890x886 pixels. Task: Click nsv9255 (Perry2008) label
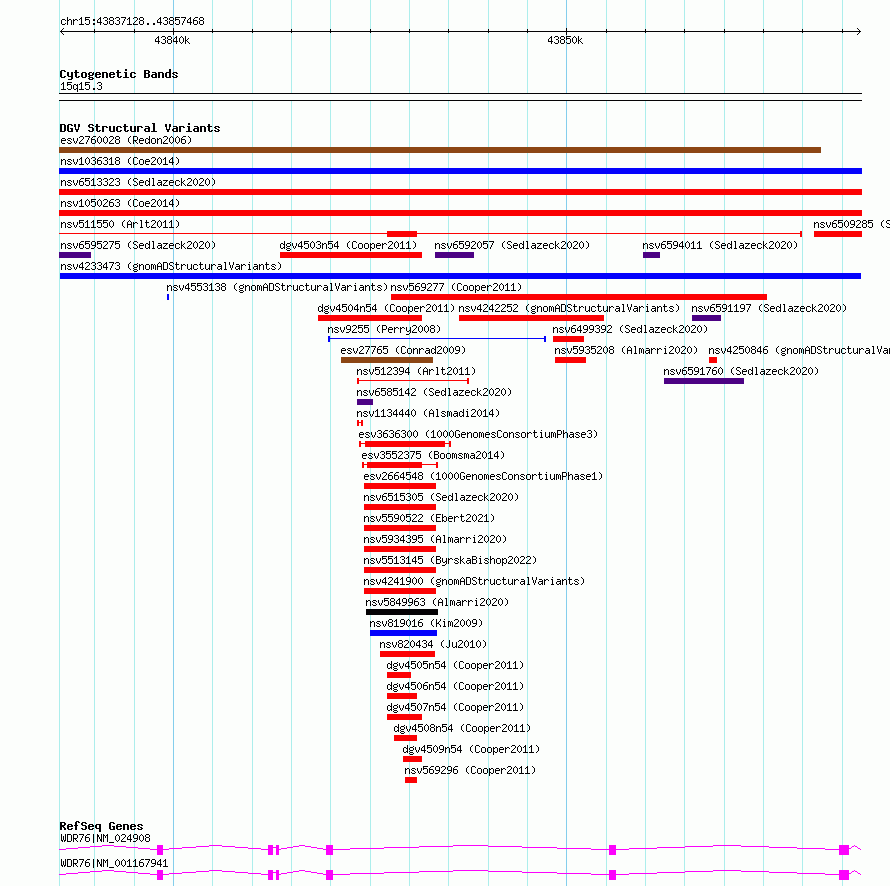coord(384,329)
